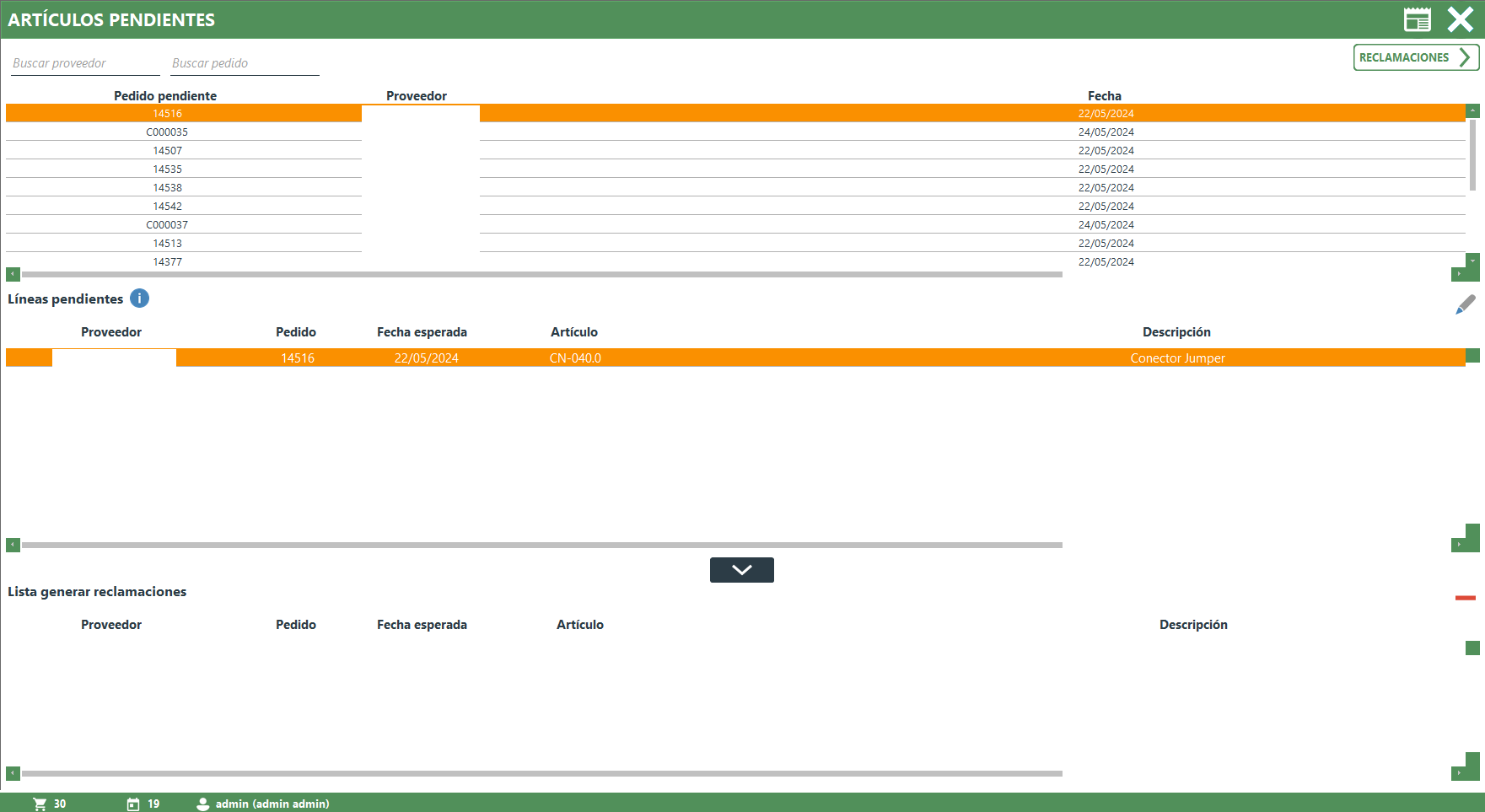Focus the Buscar pedido search field

pyautogui.click(x=244, y=63)
